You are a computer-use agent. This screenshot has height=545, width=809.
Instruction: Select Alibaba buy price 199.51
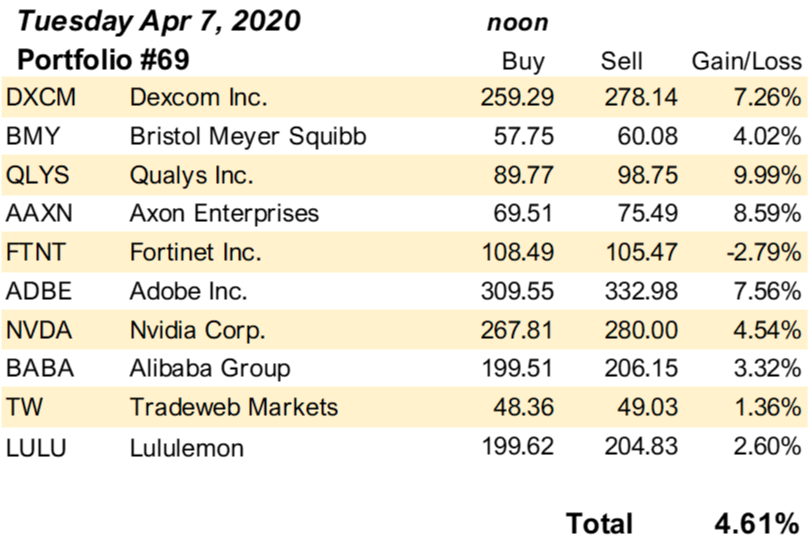coord(517,368)
